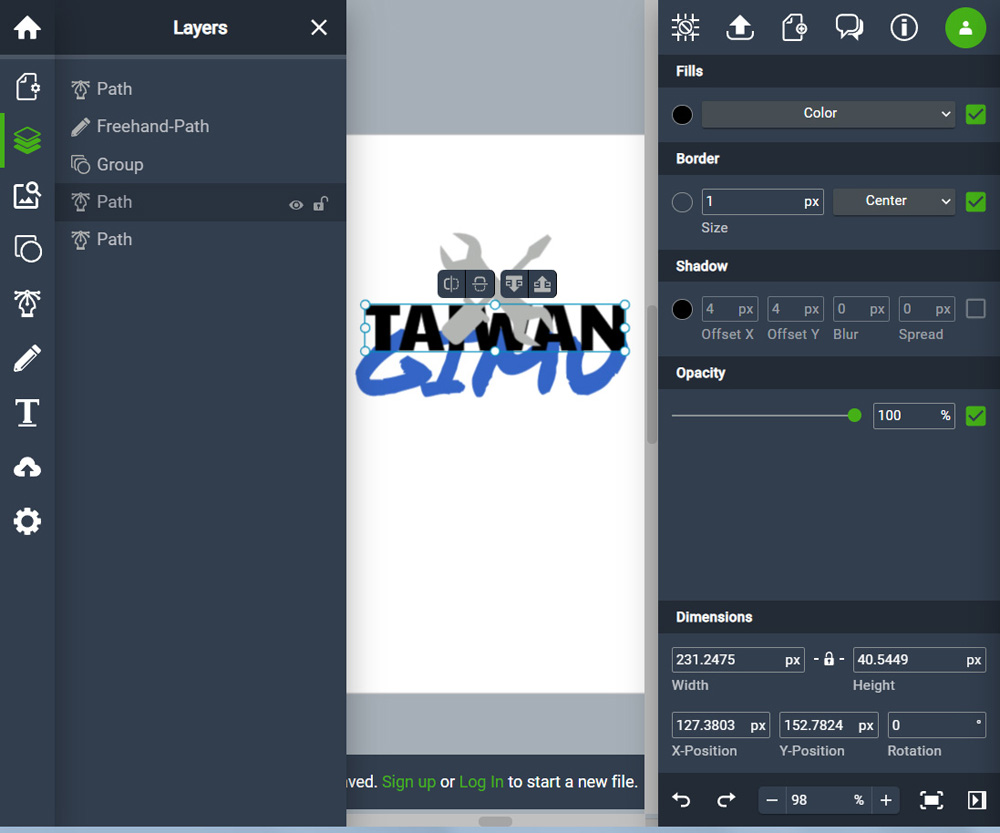Send selection backward on canvas toolbar
The height and width of the screenshot is (833, 1000).
[x=514, y=284]
